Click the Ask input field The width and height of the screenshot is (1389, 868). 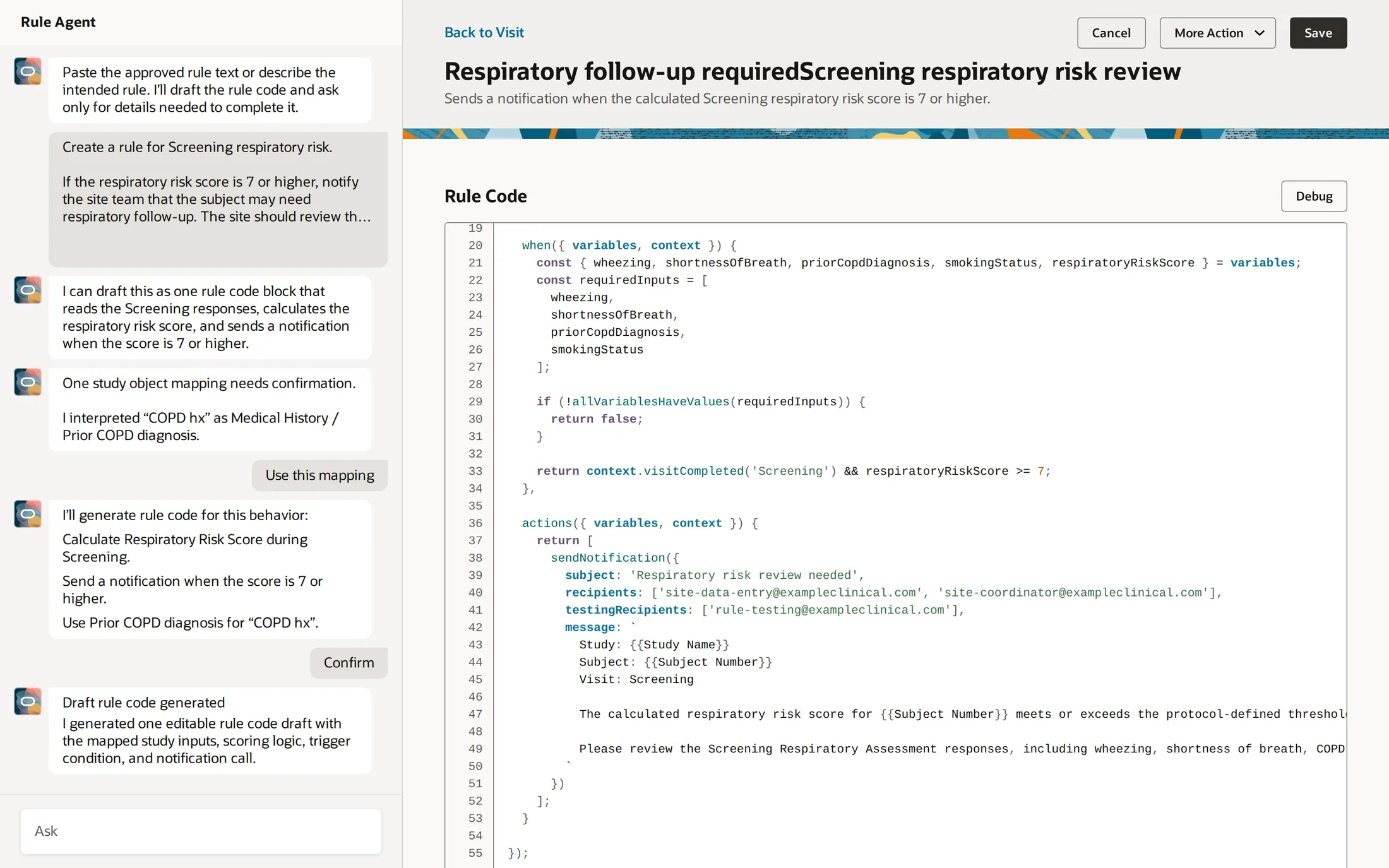pyautogui.click(x=201, y=831)
